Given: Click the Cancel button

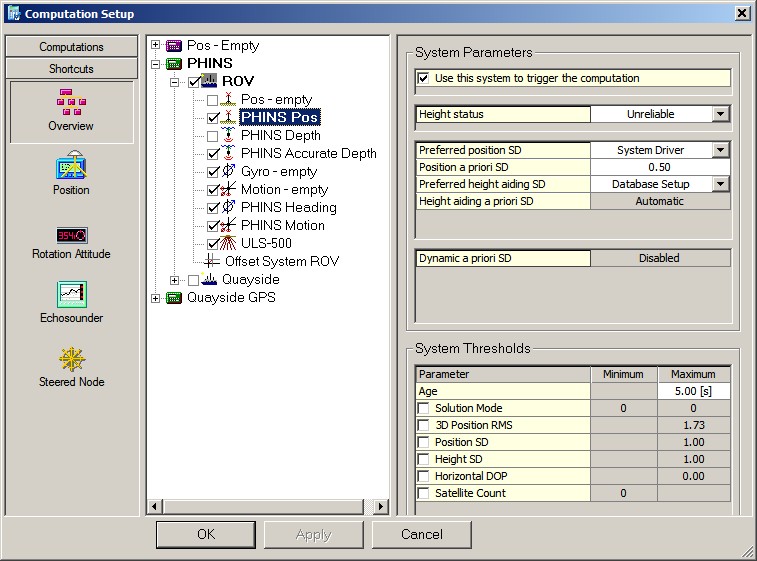Looking at the screenshot, I should [x=421, y=535].
